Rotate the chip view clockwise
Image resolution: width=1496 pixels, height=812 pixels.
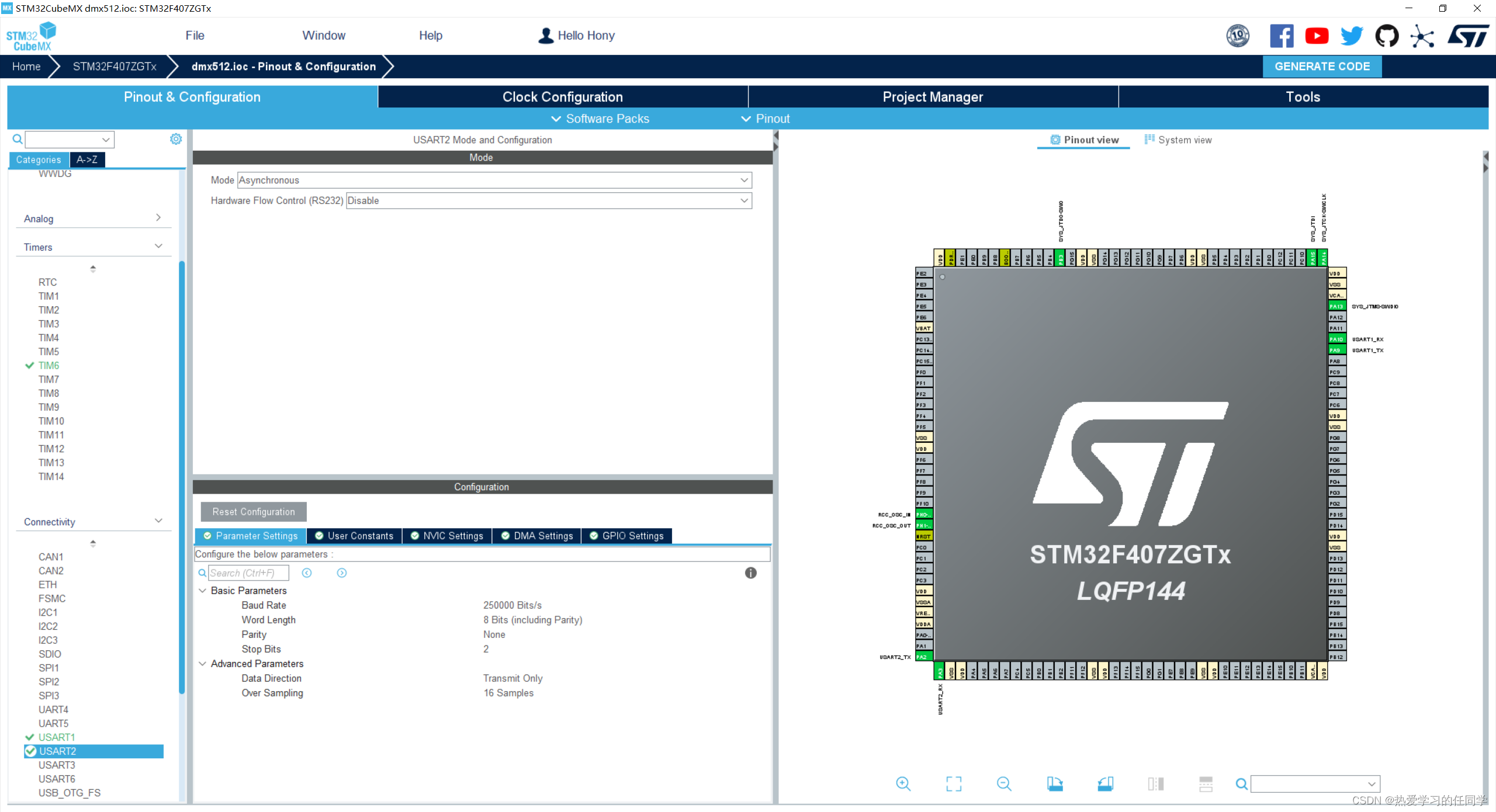1054,784
